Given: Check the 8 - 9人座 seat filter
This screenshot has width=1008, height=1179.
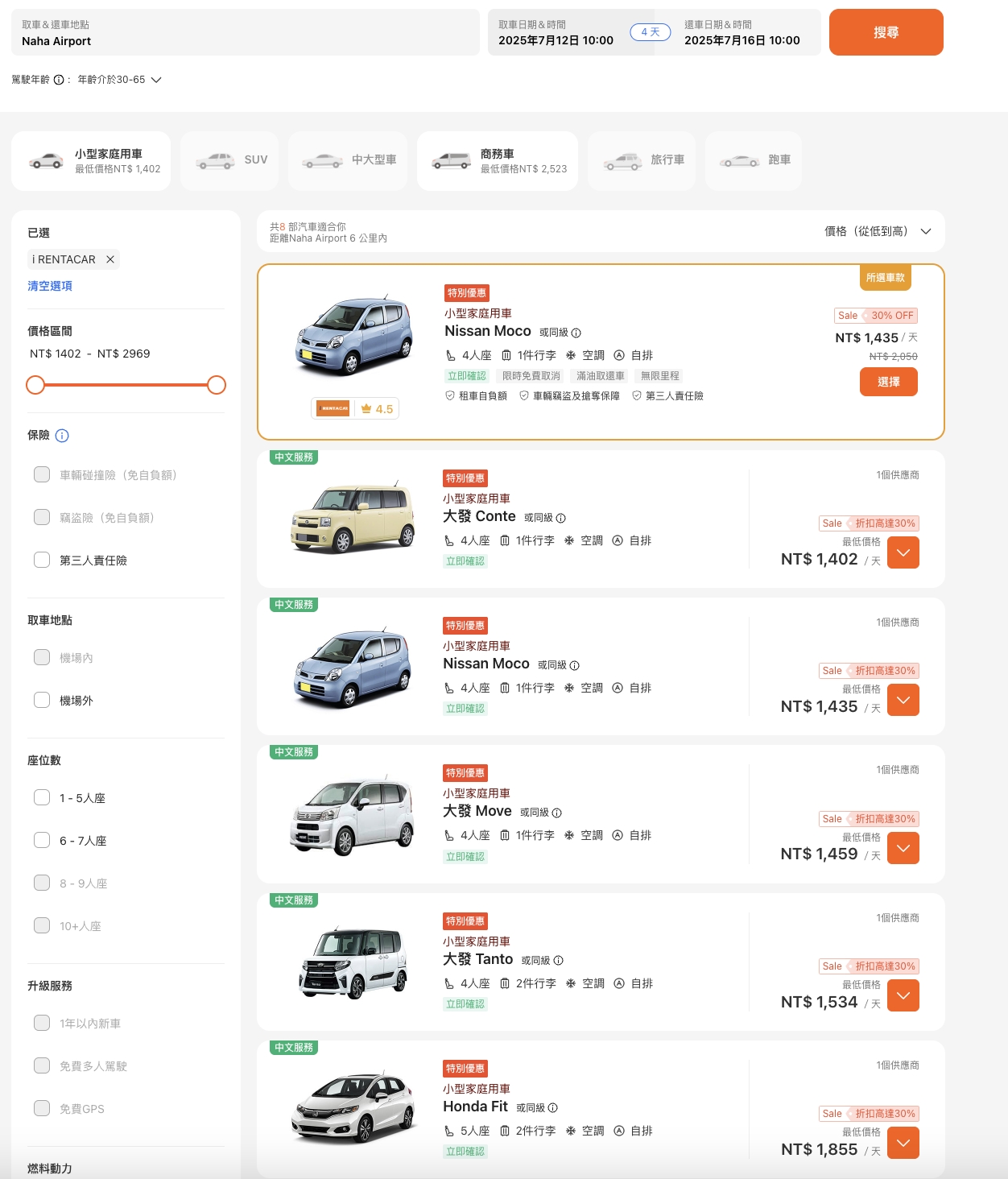Looking at the screenshot, I should (x=42, y=883).
